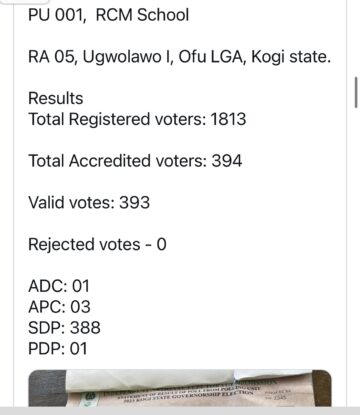Image resolution: width=360 pixels, height=415 pixels.
Task: Click the 'SDP: 388' result line
Action: click(64, 328)
